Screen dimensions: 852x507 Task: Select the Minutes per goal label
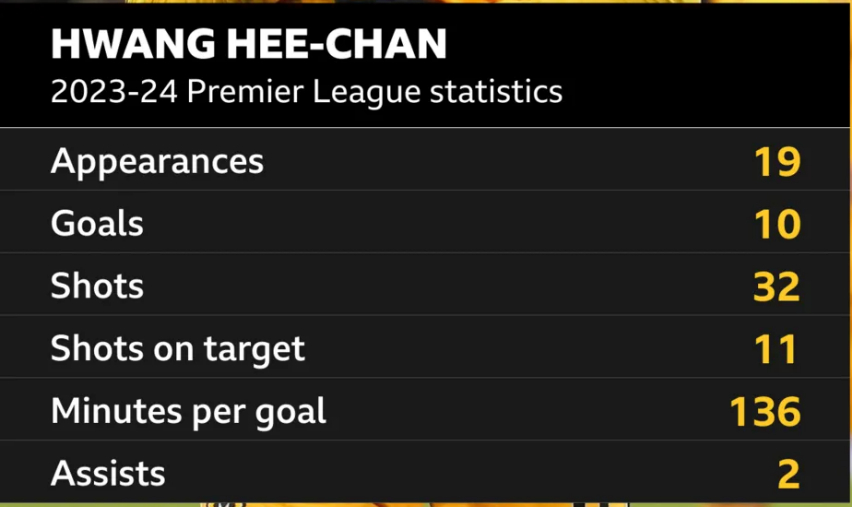click(188, 411)
